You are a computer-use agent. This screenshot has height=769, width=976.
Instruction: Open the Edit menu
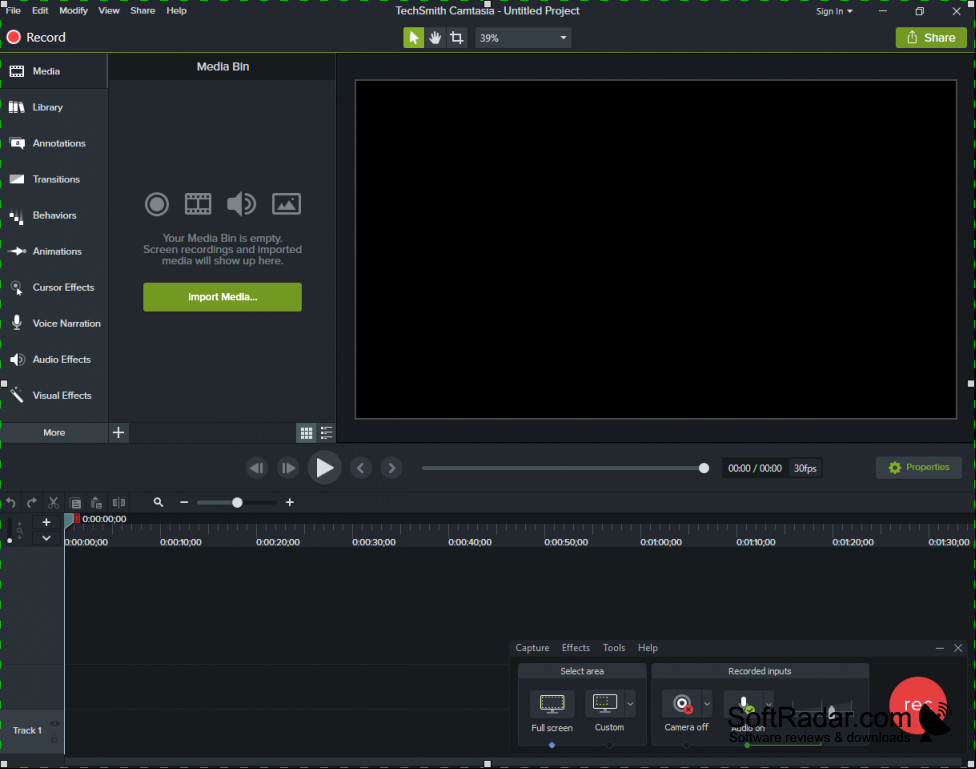(40, 11)
